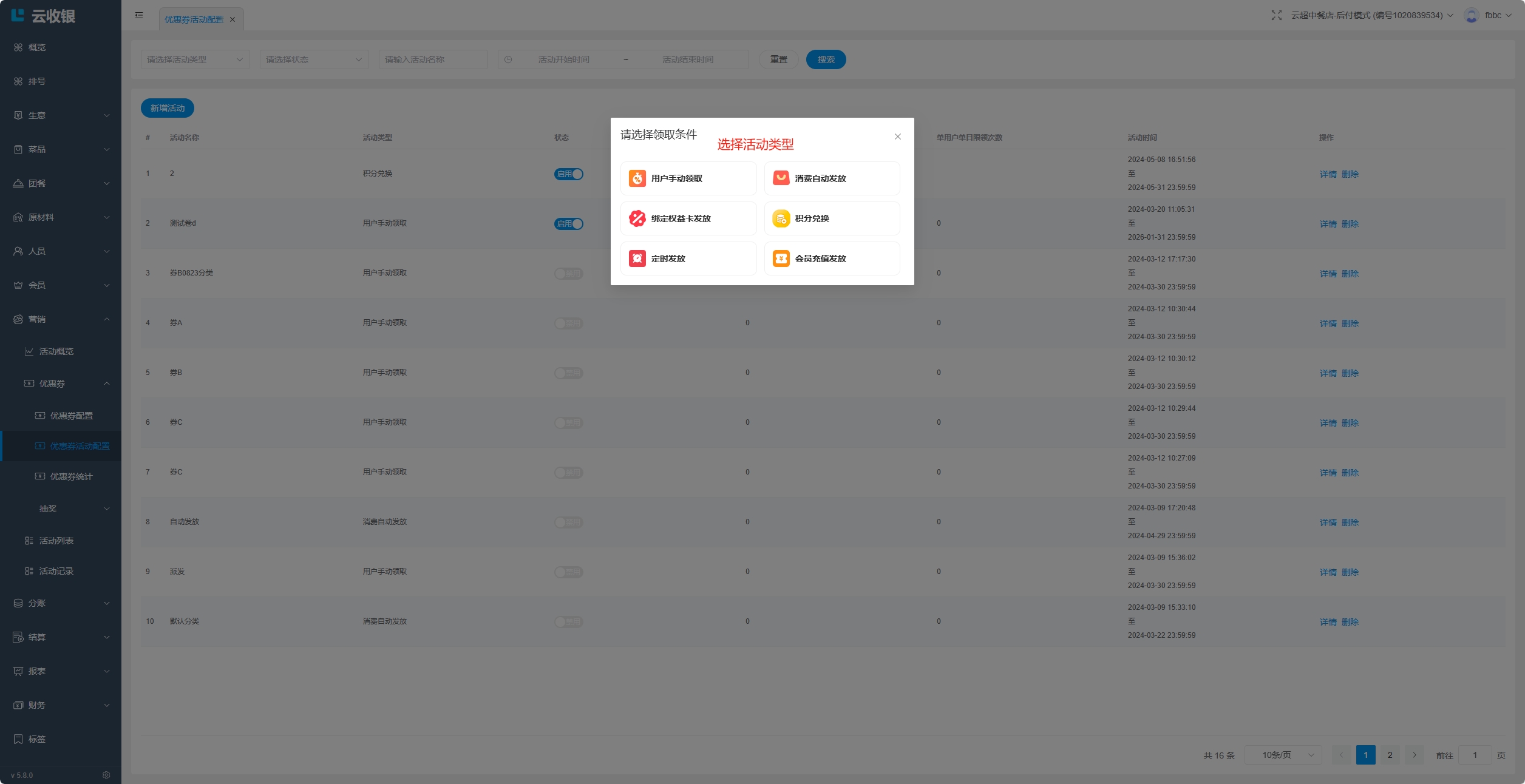Click the sidebar collapse icon
This screenshot has width=1525, height=784.
click(x=139, y=16)
